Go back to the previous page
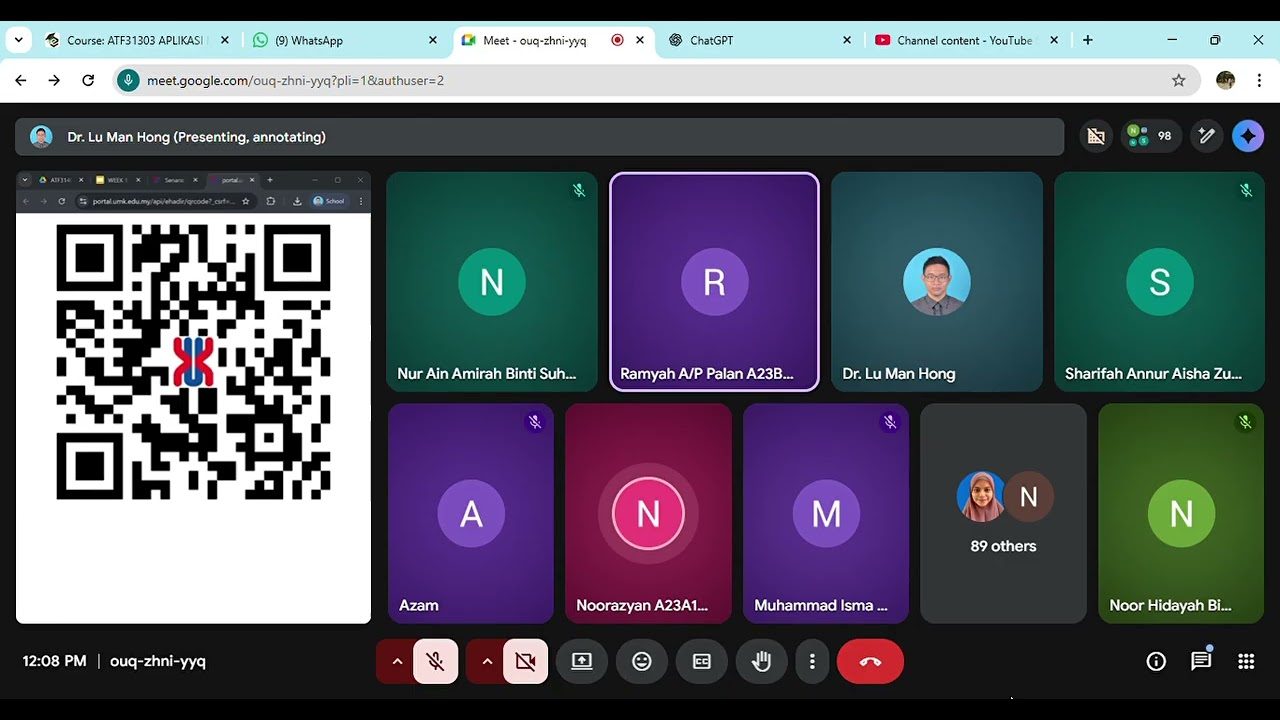The width and height of the screenshot is (1280, 720). click(x=21, y=80)
